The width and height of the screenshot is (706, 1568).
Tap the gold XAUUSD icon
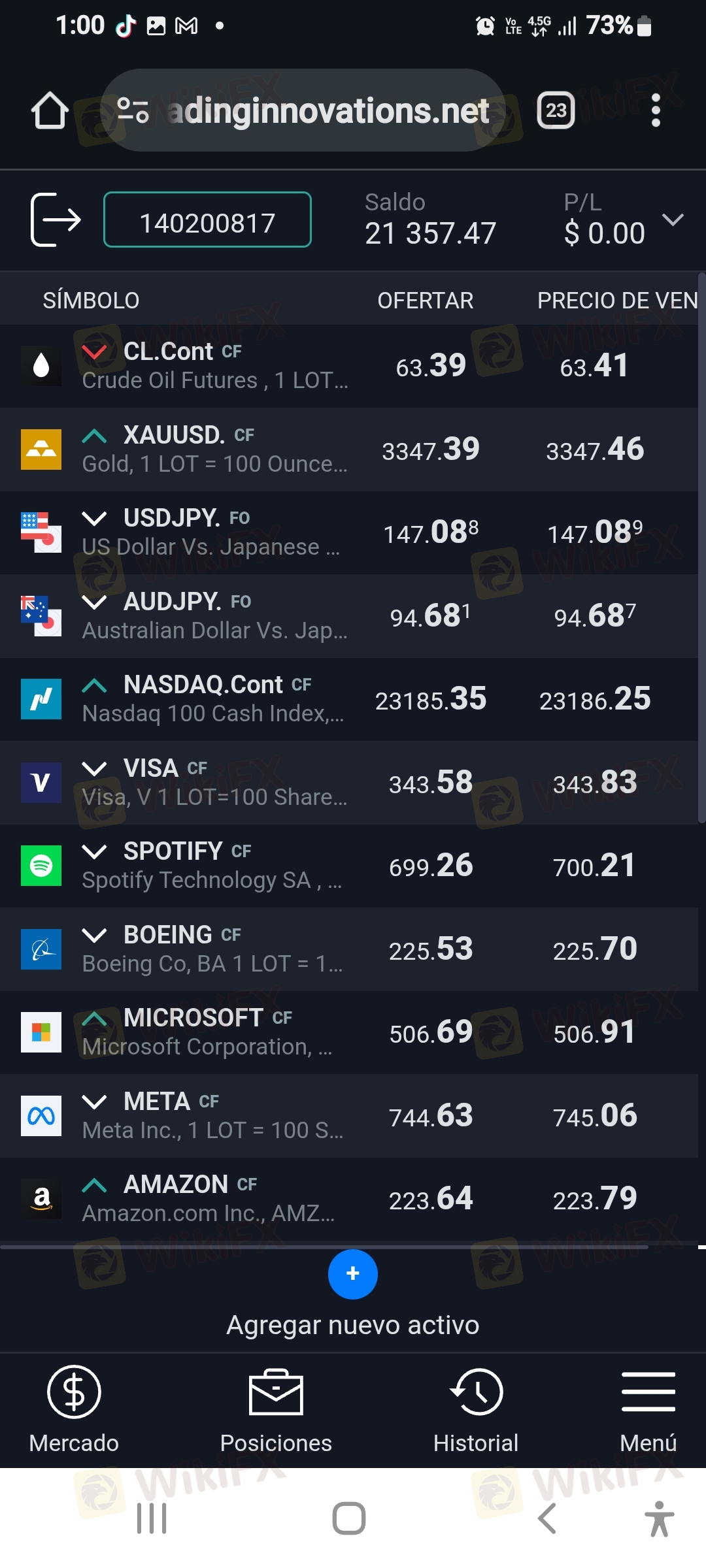pyautogui.click(x=41, y=449)
